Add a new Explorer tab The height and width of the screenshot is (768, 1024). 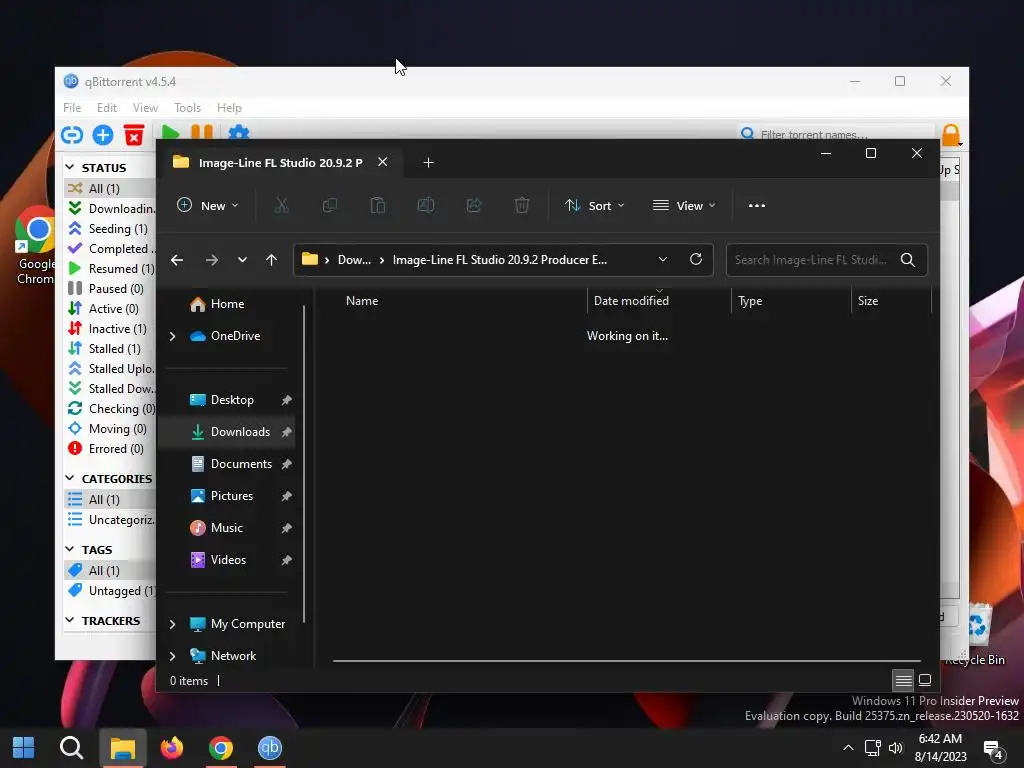[428, 163]
